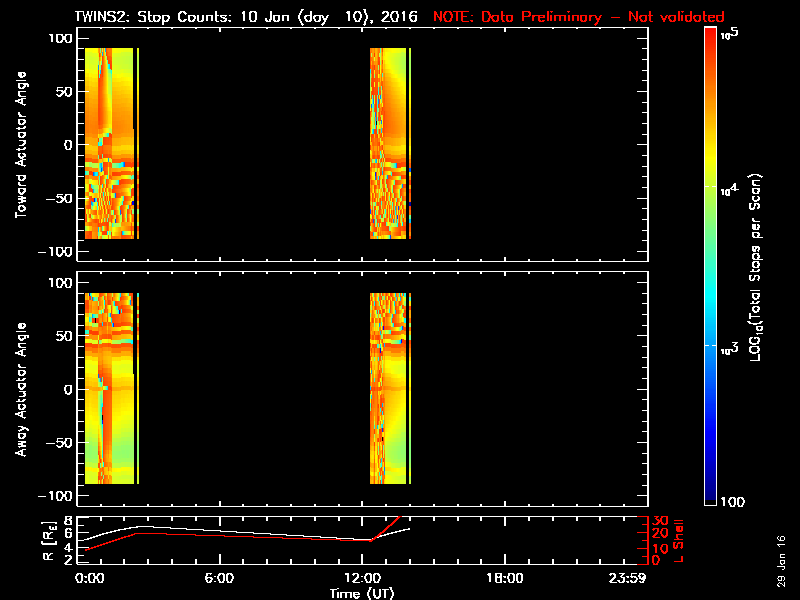Click the 23:59 time axis label
Image resolution: width=800 pixels, height=600 pixels.
click(x=627, y=579)
